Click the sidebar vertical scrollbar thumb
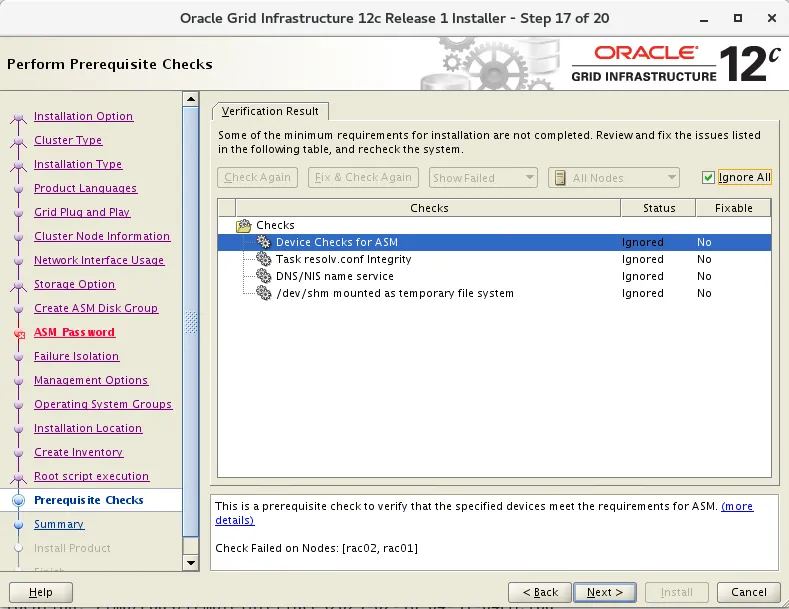The width and height of the screenshot is (789, 609). (x=191, y=322)
